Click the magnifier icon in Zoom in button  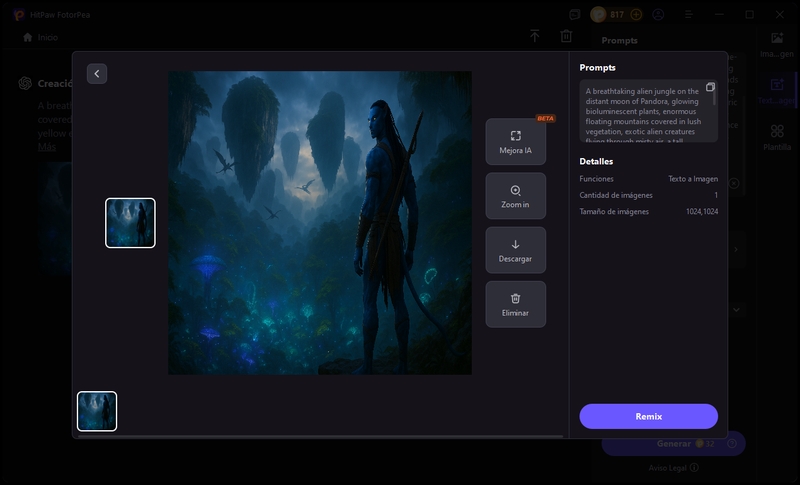(515, 190)
